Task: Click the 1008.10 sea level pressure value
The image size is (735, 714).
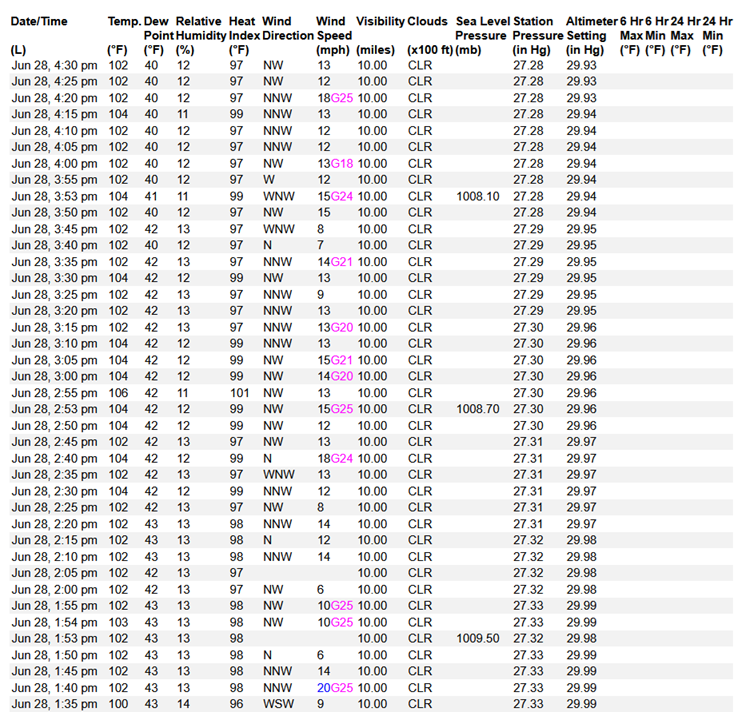Action: (x=477, y=196)
